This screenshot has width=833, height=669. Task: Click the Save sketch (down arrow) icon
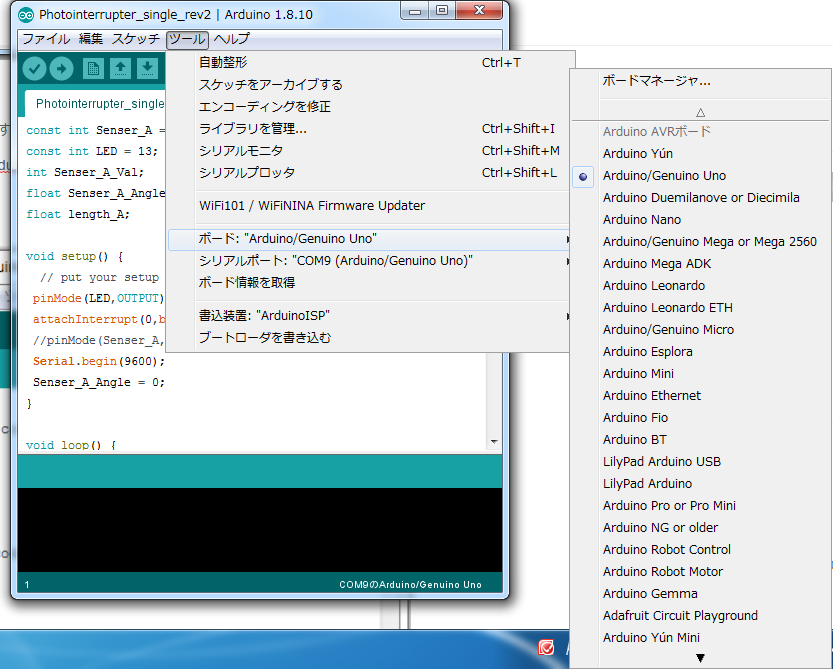pyautogui.click(x=147, y=69)
